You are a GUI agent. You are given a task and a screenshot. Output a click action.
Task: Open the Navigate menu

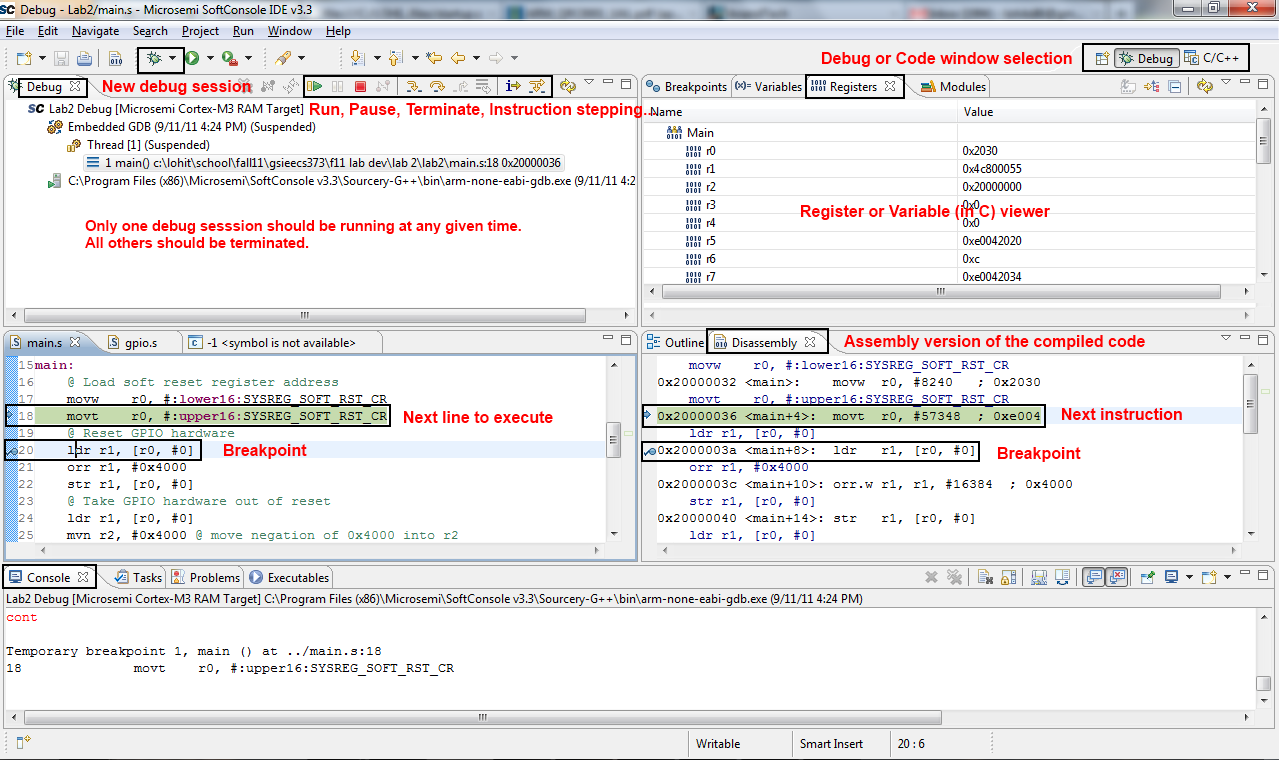tap(95, 31)
